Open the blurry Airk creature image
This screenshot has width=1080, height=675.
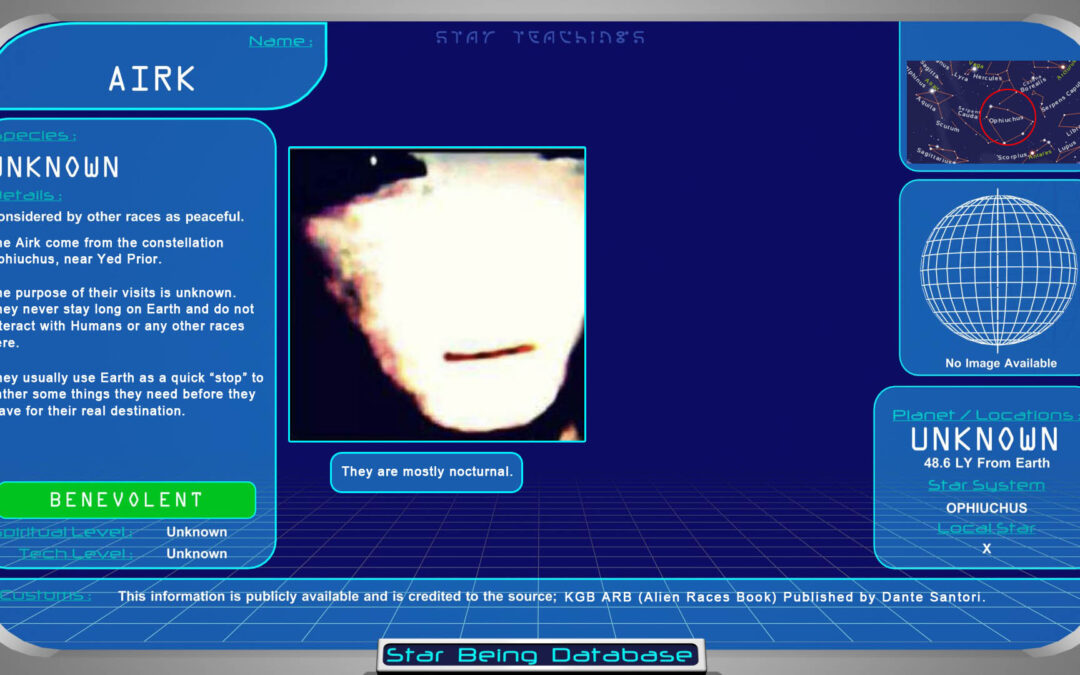437,294
